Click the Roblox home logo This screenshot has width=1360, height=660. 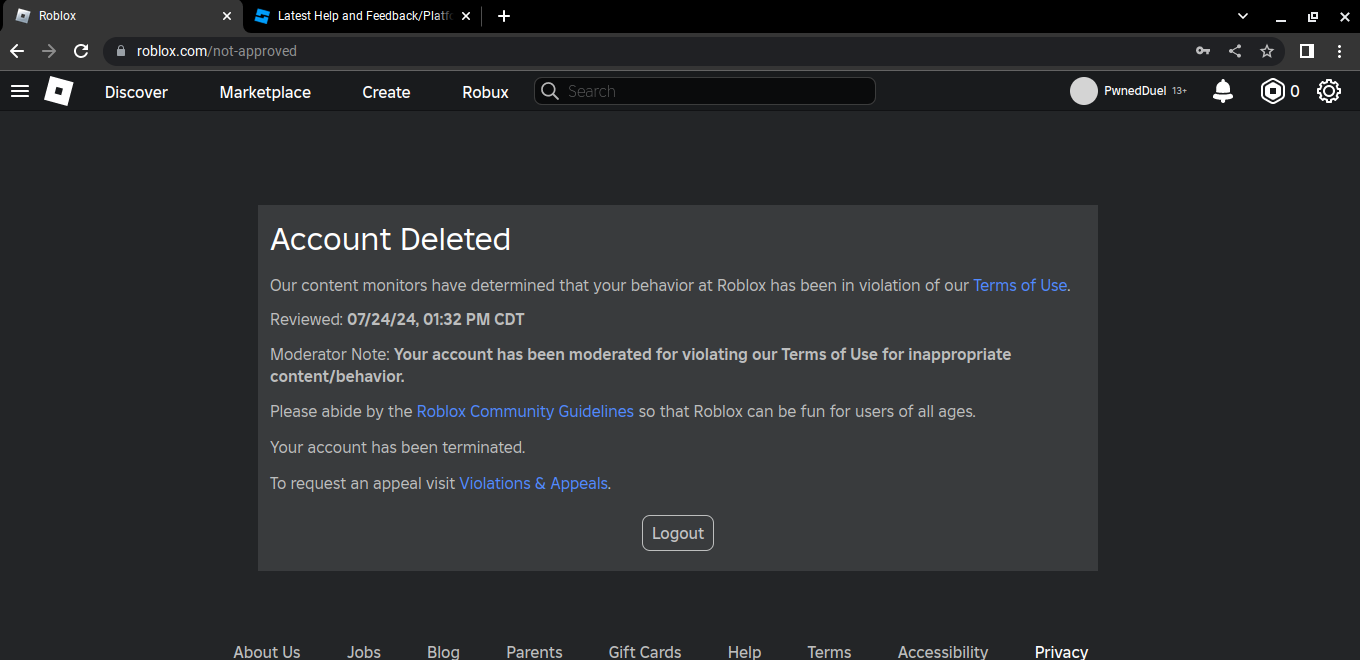58,91
